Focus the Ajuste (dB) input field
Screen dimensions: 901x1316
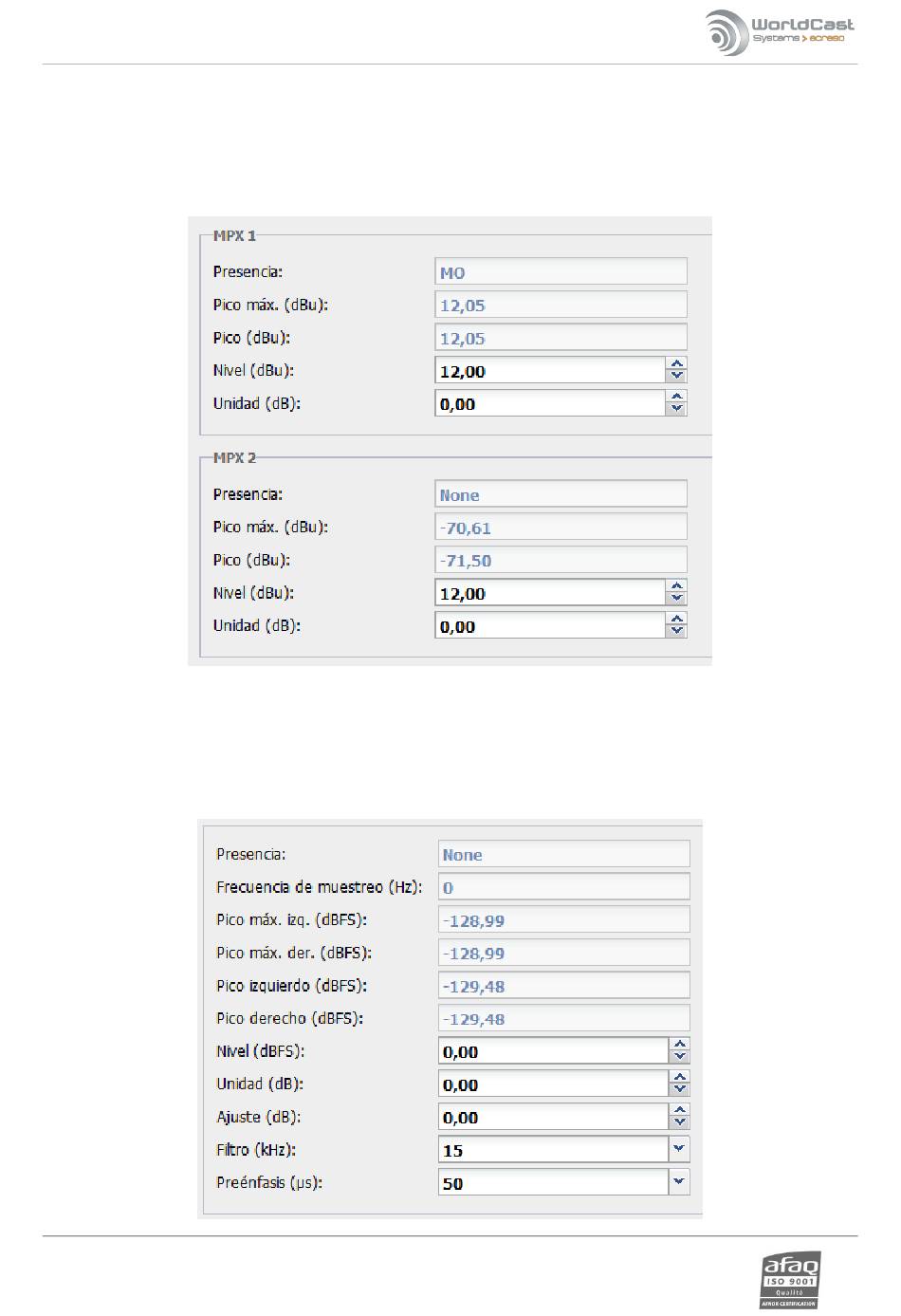coord(554,1117)
